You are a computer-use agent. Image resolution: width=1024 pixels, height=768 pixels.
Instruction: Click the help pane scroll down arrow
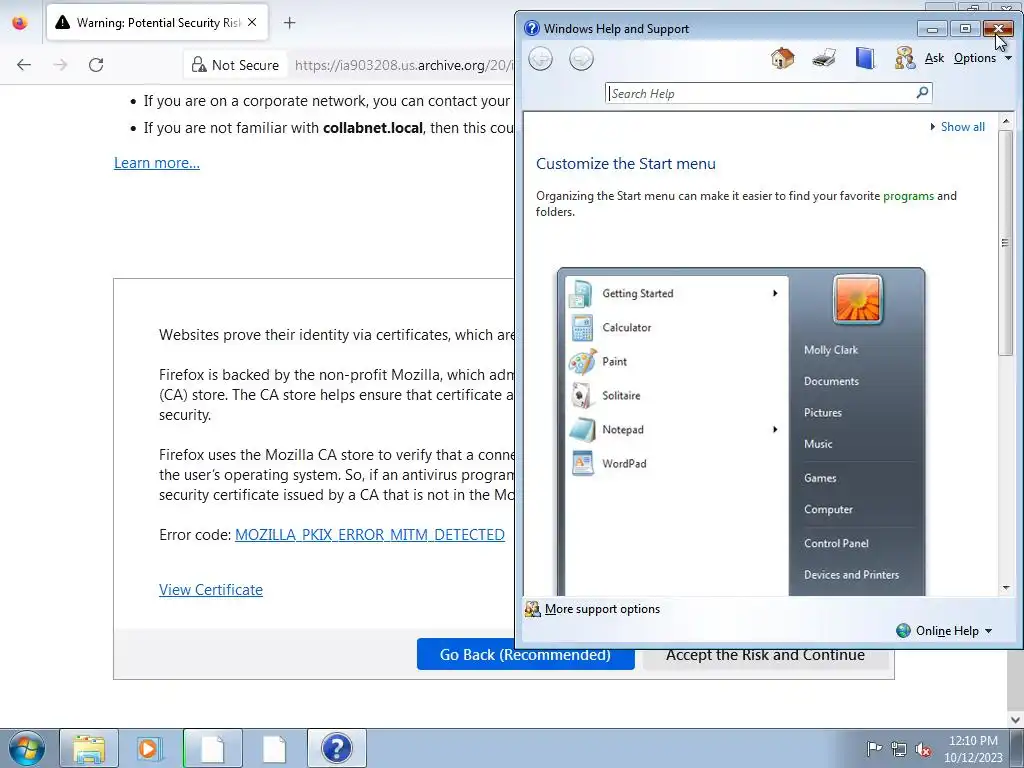point(1006,588)
